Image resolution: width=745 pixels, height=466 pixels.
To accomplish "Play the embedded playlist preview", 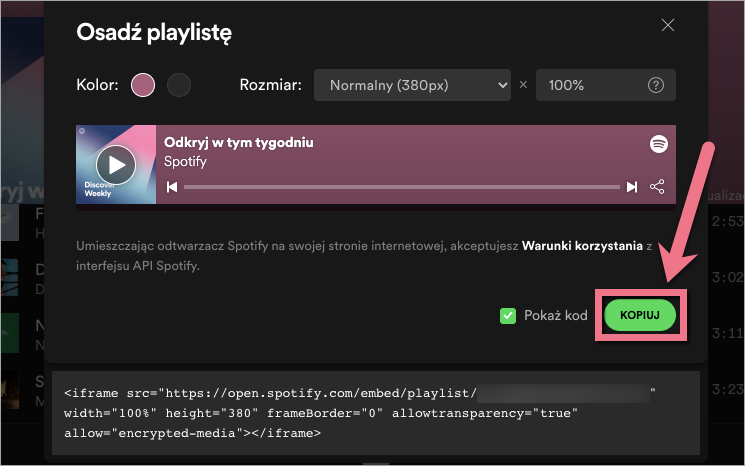I will tap(116, 164).
